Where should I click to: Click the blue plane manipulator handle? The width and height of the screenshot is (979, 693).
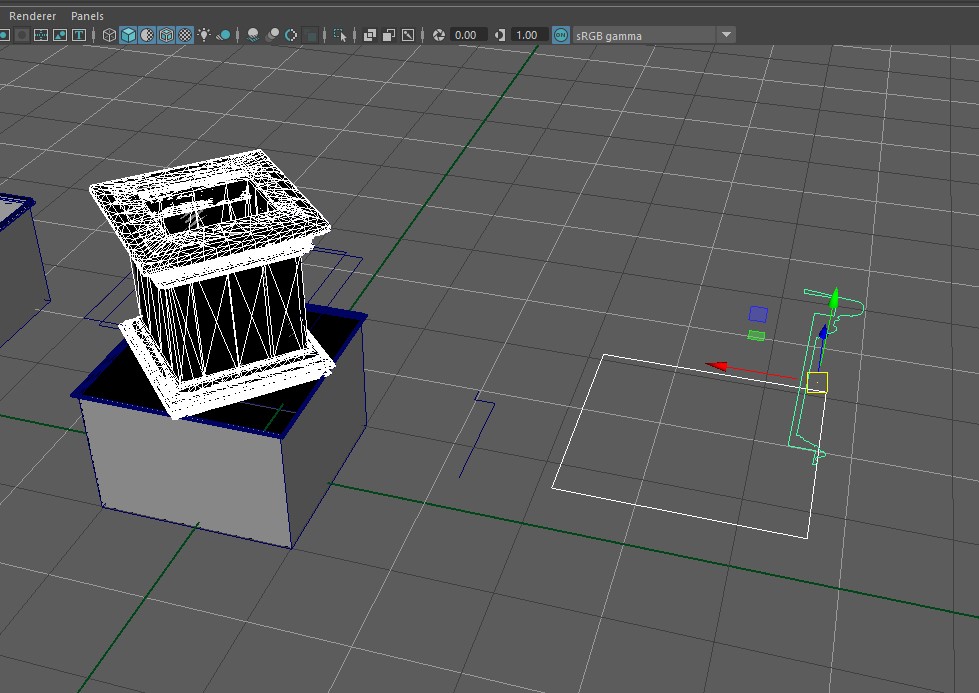[758, 314]
